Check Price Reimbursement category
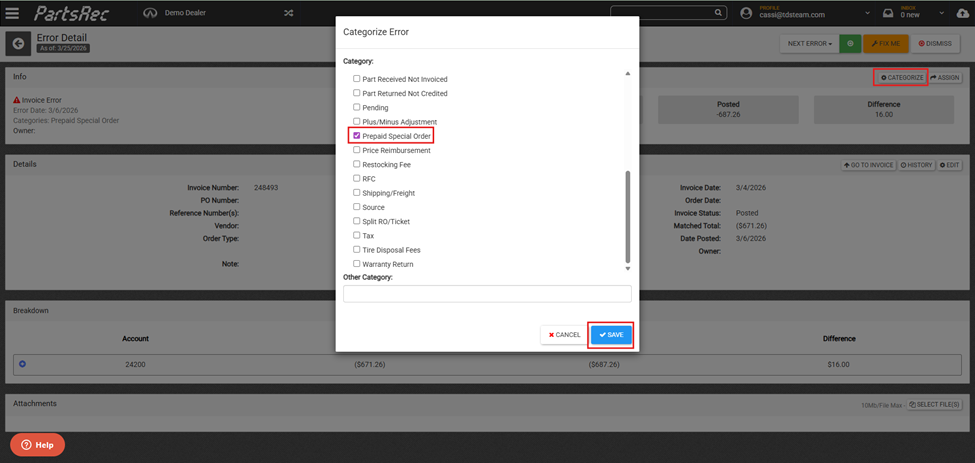 coord(356,150)
